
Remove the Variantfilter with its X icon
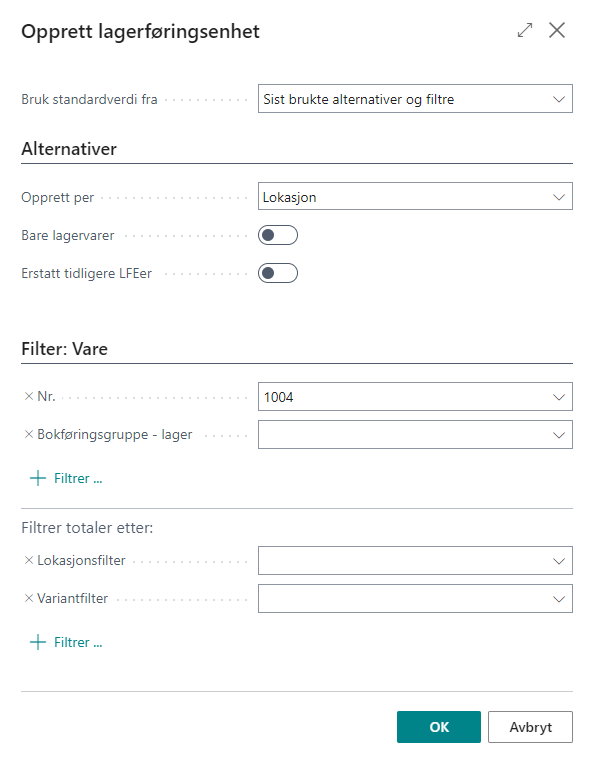click(x=29, y=598)
